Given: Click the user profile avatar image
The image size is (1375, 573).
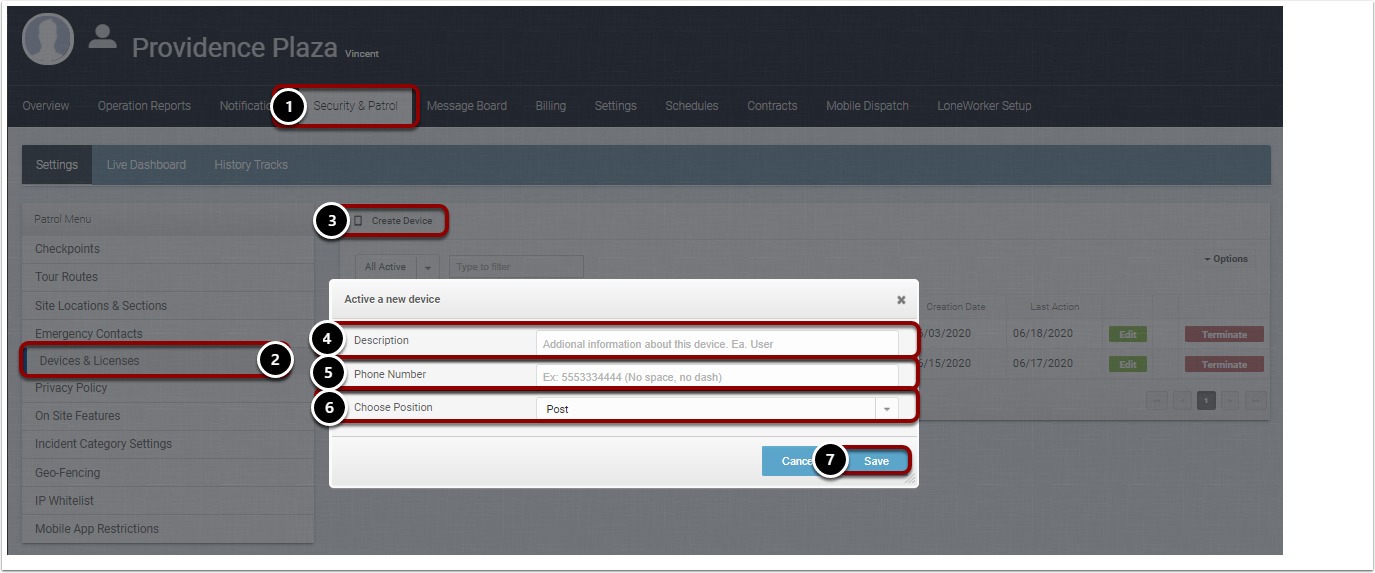Looking at the screenshot, I should [48, 40].
